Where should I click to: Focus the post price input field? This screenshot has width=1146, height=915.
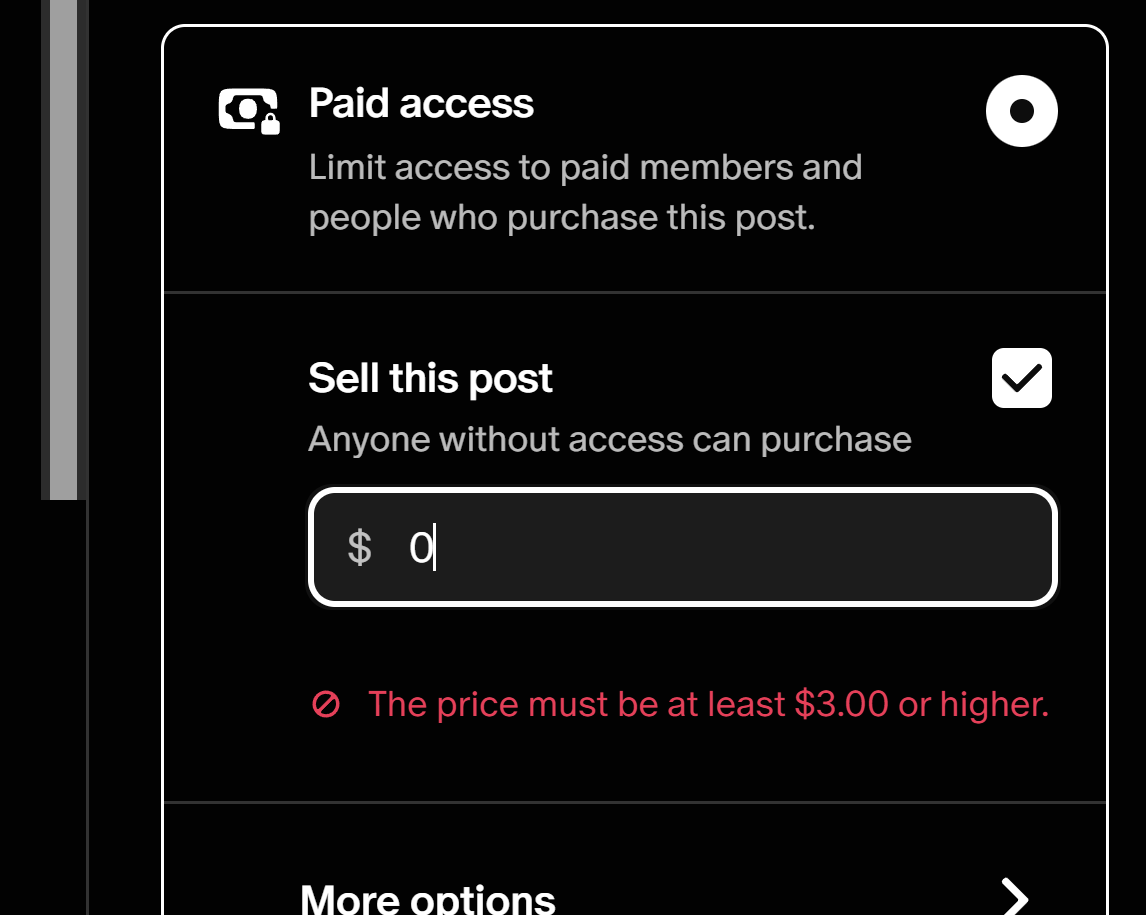tap(683, 547)
